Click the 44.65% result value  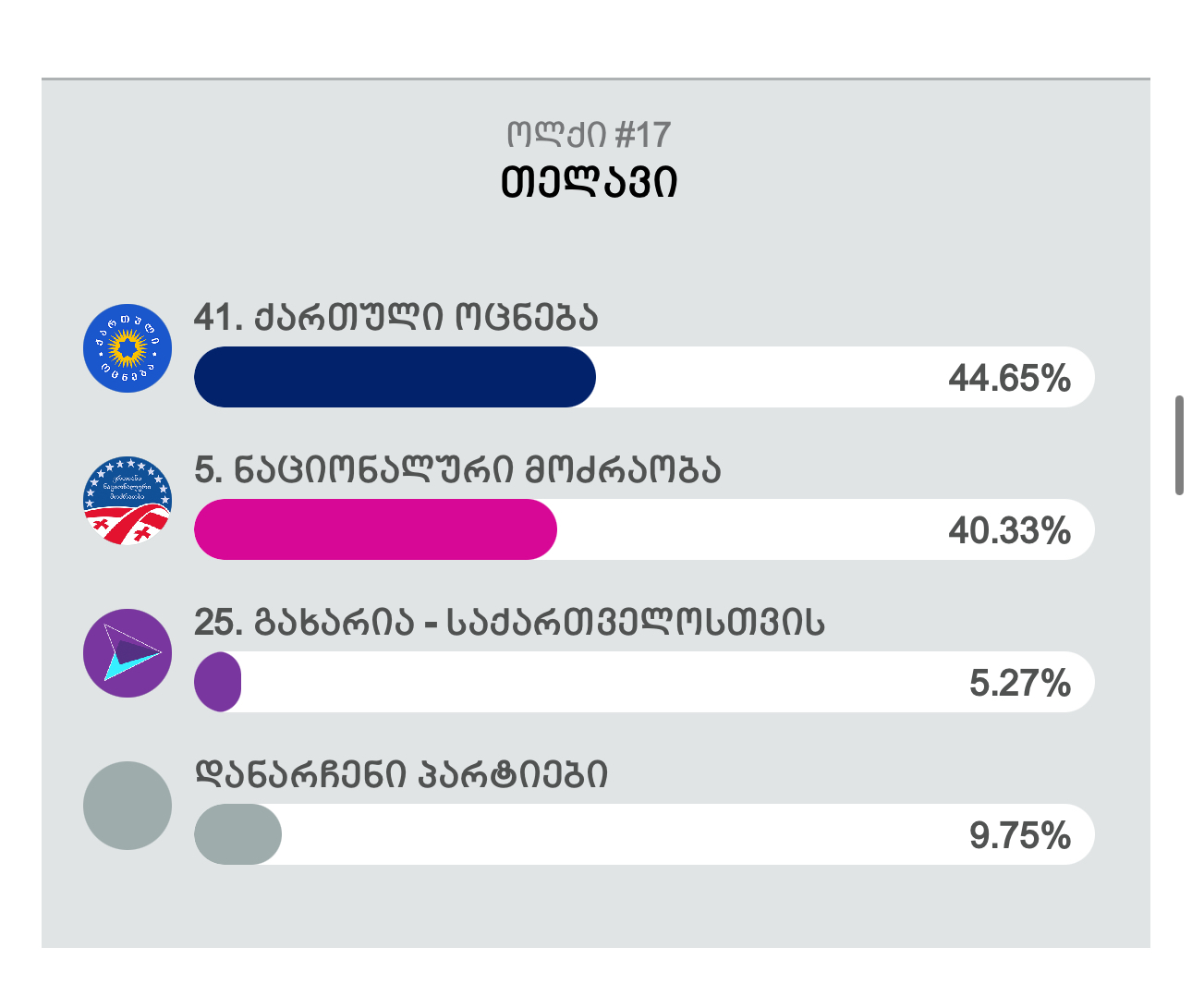pyautogui.click(x=1009, y=378)
